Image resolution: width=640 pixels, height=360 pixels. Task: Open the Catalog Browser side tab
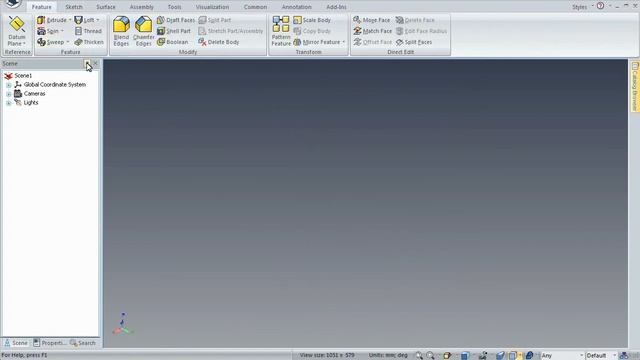point(635,86)
